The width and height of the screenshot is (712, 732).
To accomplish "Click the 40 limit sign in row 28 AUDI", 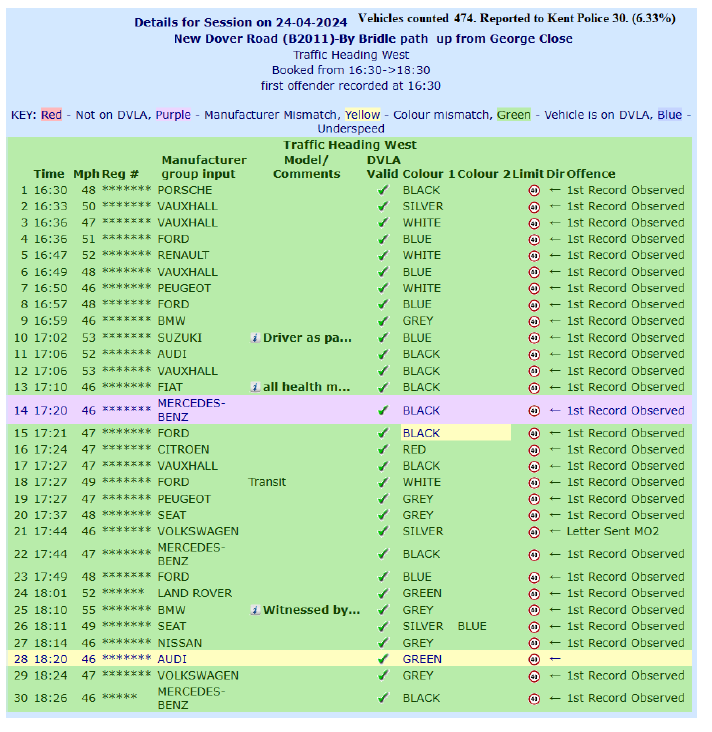I will [x=534, y=659].
